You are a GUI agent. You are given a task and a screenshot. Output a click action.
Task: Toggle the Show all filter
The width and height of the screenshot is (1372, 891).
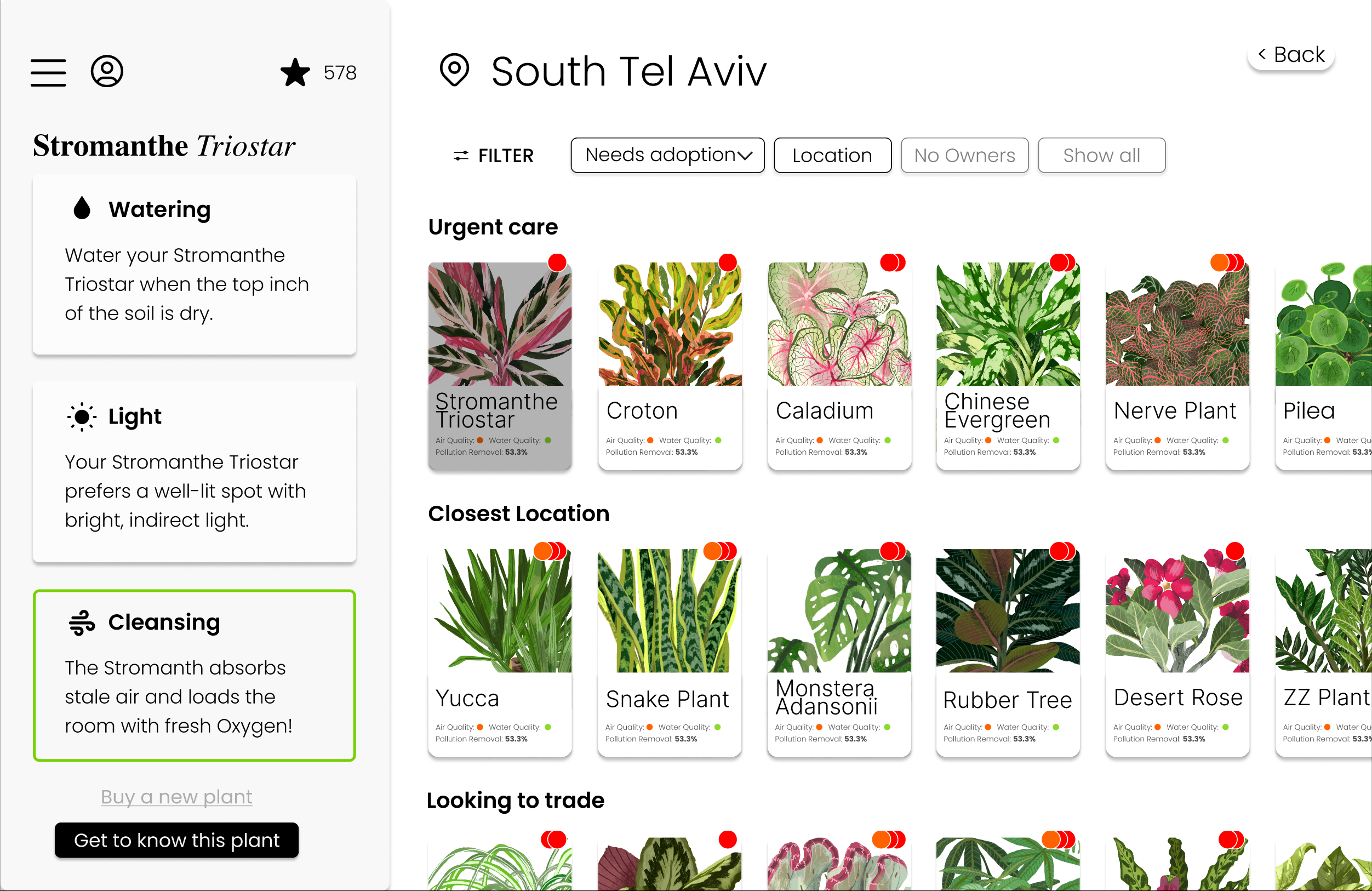[1101, 155]
